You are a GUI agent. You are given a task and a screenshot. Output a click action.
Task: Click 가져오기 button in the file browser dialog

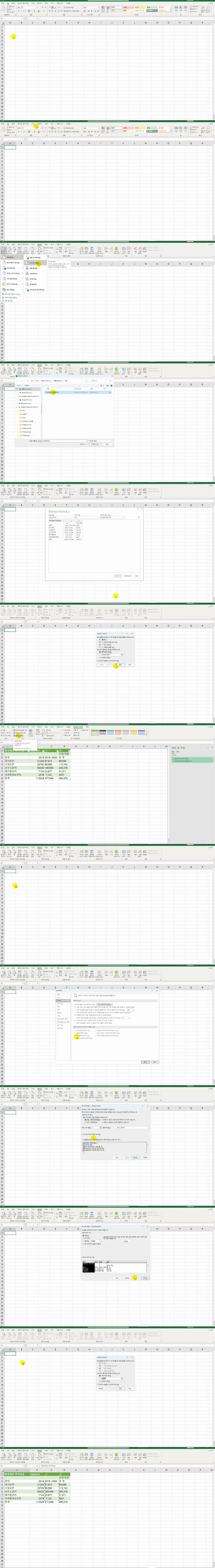[95, 444]
